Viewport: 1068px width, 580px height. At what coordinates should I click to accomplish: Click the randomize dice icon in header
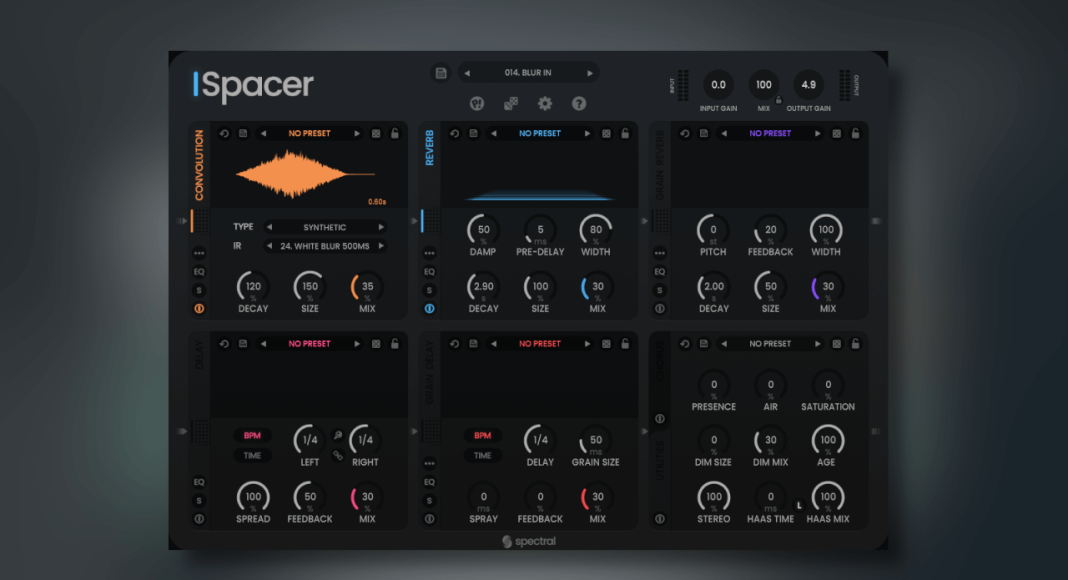pos(511,103)
